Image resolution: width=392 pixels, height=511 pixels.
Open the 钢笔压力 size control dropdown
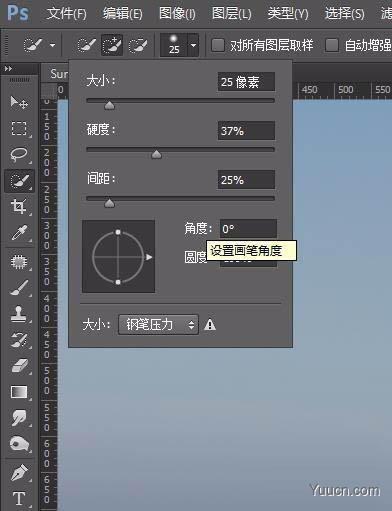[x=158, y=324]
